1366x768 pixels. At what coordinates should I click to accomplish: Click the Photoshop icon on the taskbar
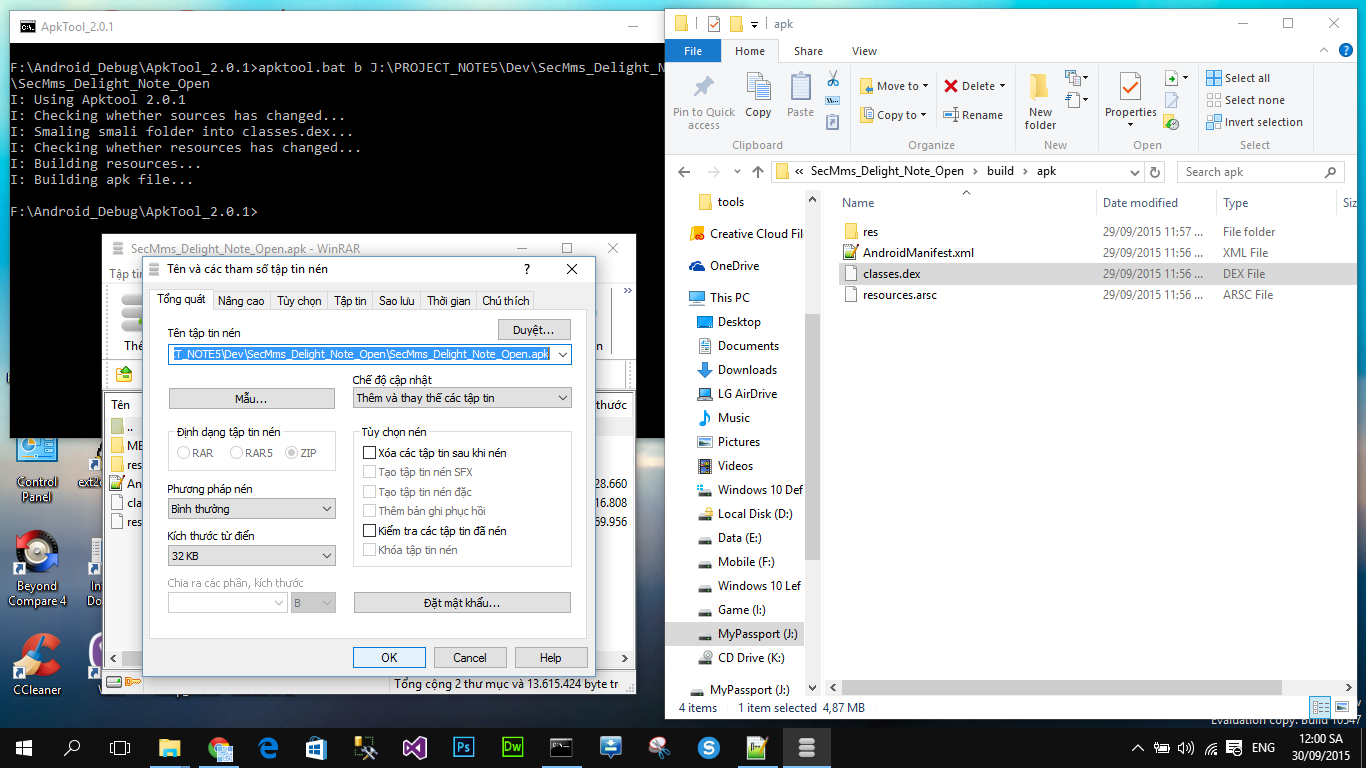pos(464,747)
